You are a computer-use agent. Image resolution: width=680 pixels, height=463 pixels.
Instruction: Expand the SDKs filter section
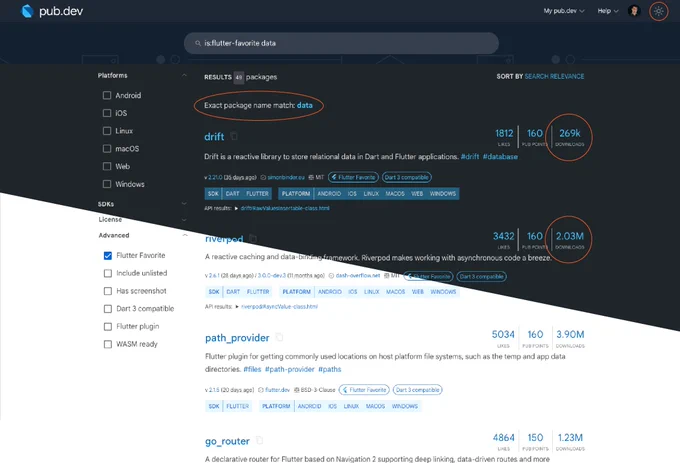tap(184, 203)
